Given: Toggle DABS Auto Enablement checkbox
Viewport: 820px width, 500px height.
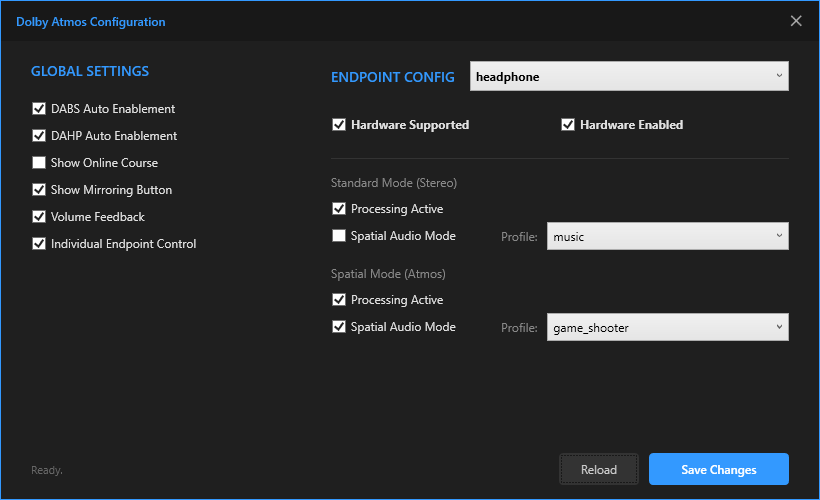Looking at the screenshot, I should [39, 109].
